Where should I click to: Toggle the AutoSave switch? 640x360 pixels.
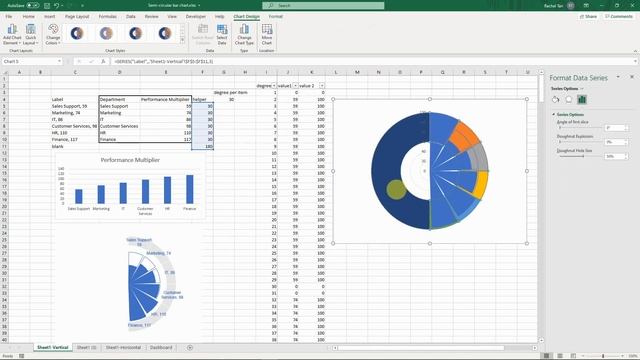33,6
